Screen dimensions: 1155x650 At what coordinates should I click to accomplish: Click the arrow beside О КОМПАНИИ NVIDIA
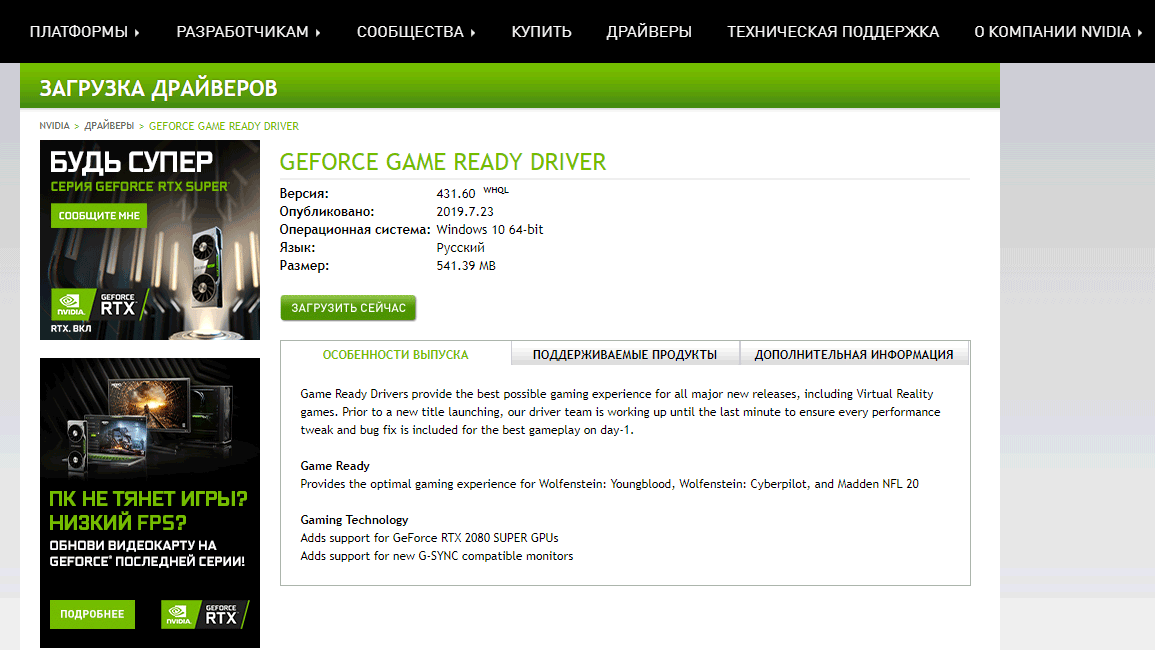[x=1140, y=32]
